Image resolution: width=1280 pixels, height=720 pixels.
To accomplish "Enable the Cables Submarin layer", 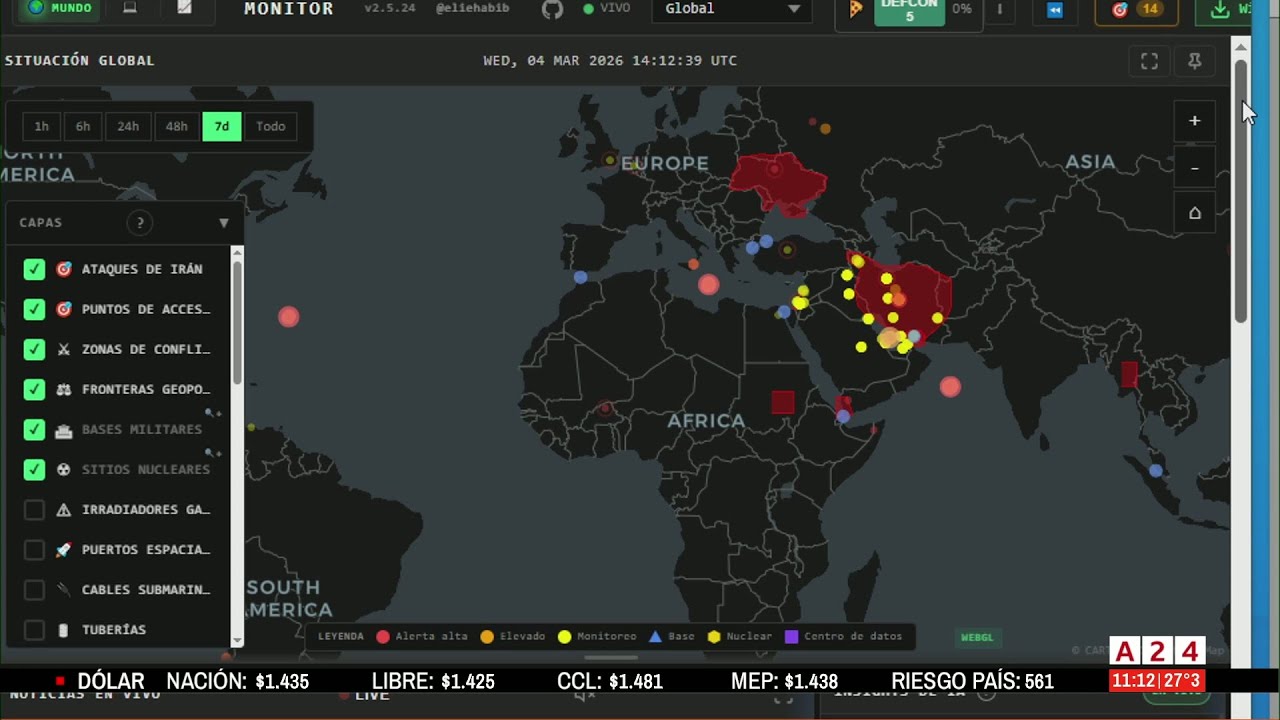I will point(34,590).
